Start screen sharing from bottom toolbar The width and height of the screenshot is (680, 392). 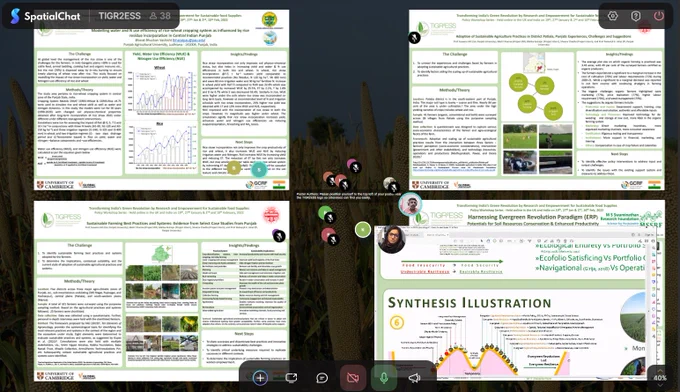tap(291, 378)
